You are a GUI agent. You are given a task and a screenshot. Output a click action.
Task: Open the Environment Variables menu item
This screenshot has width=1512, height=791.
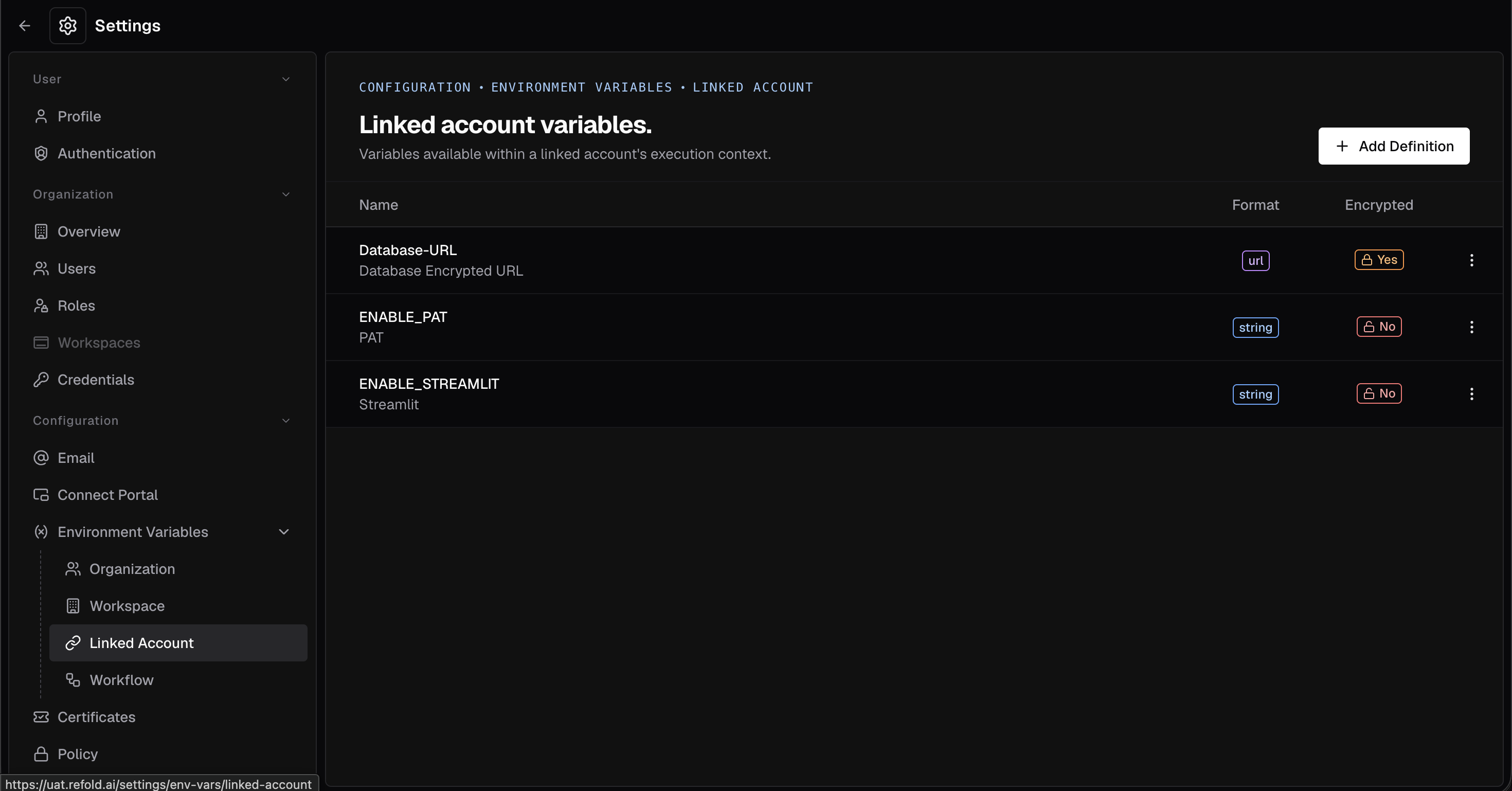tap(163, 531)
